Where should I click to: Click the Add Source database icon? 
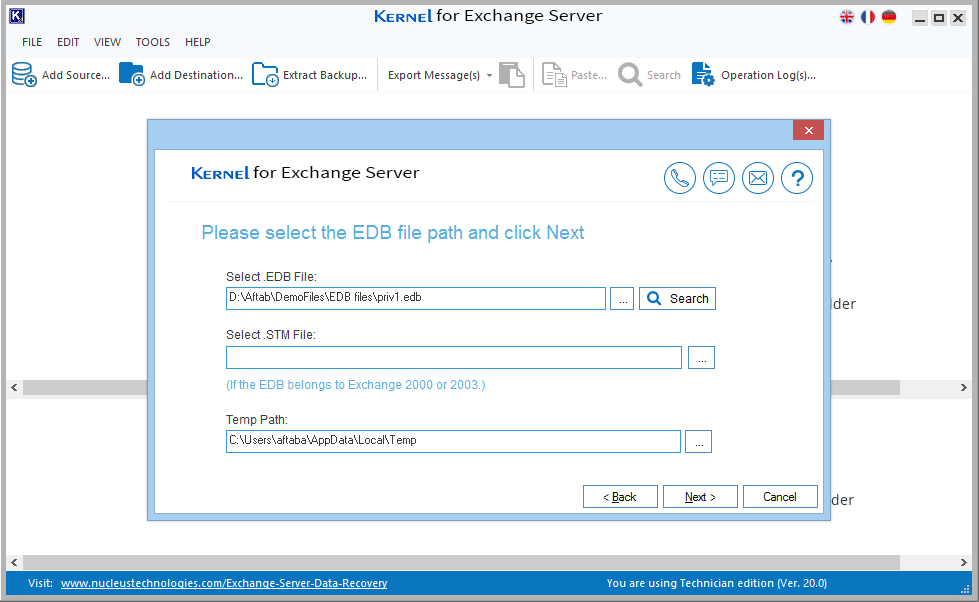tap(24, 74)
